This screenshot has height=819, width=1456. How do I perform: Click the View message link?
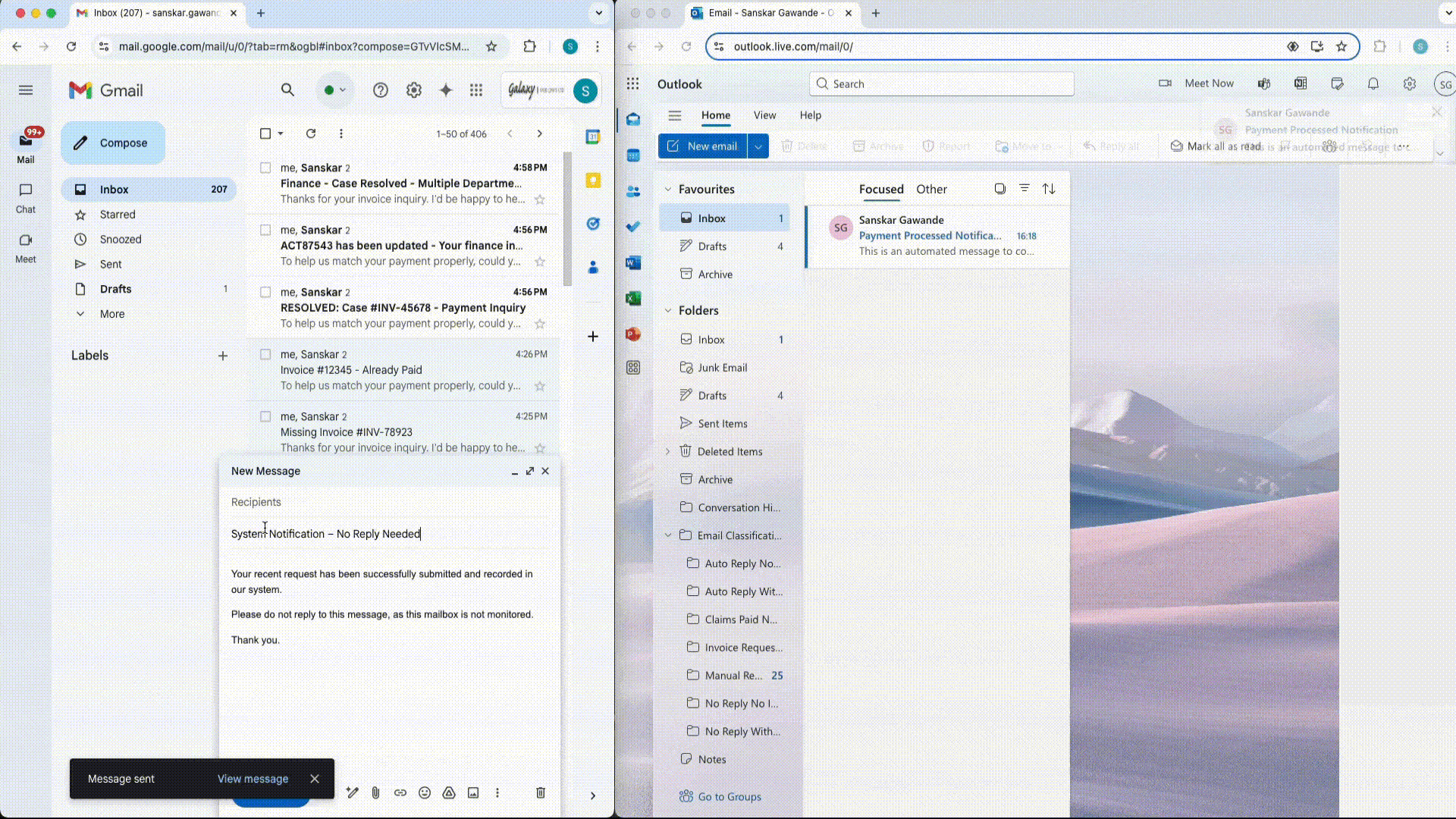point(253,779)
